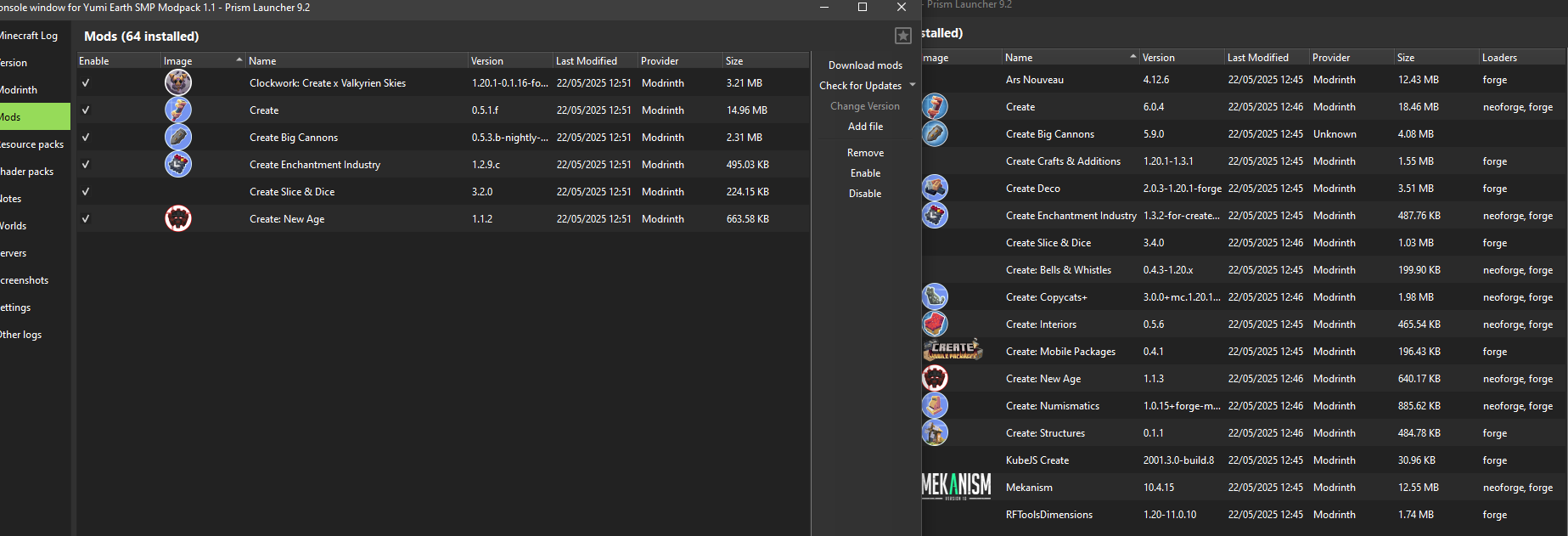Select the KubeJS Create mod row
Image resolution: width=1568 pixels, height=536 pixels.
coord(1244,460)
